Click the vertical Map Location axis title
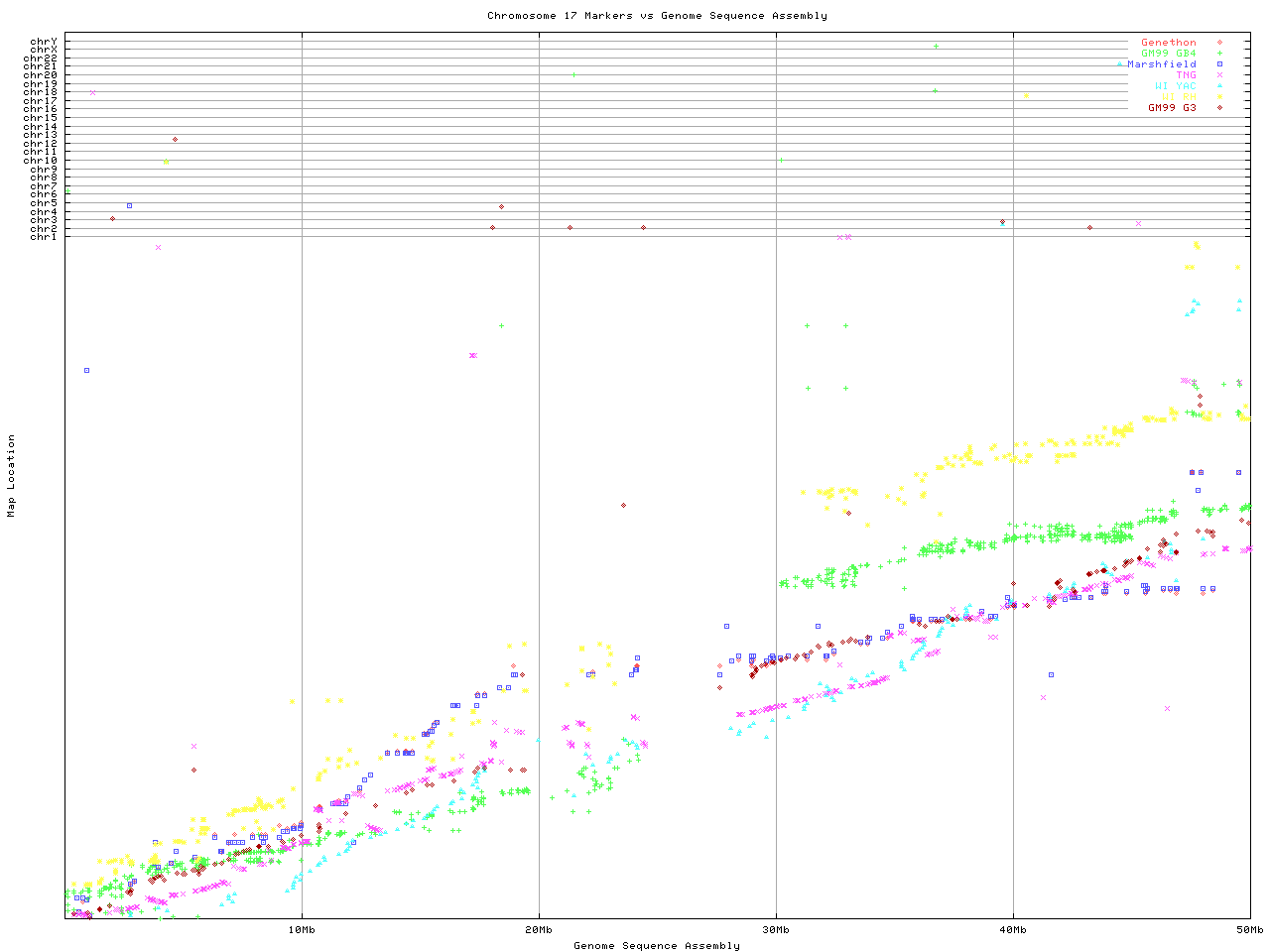Screen dimensions: 1270x952 [12, 476]
